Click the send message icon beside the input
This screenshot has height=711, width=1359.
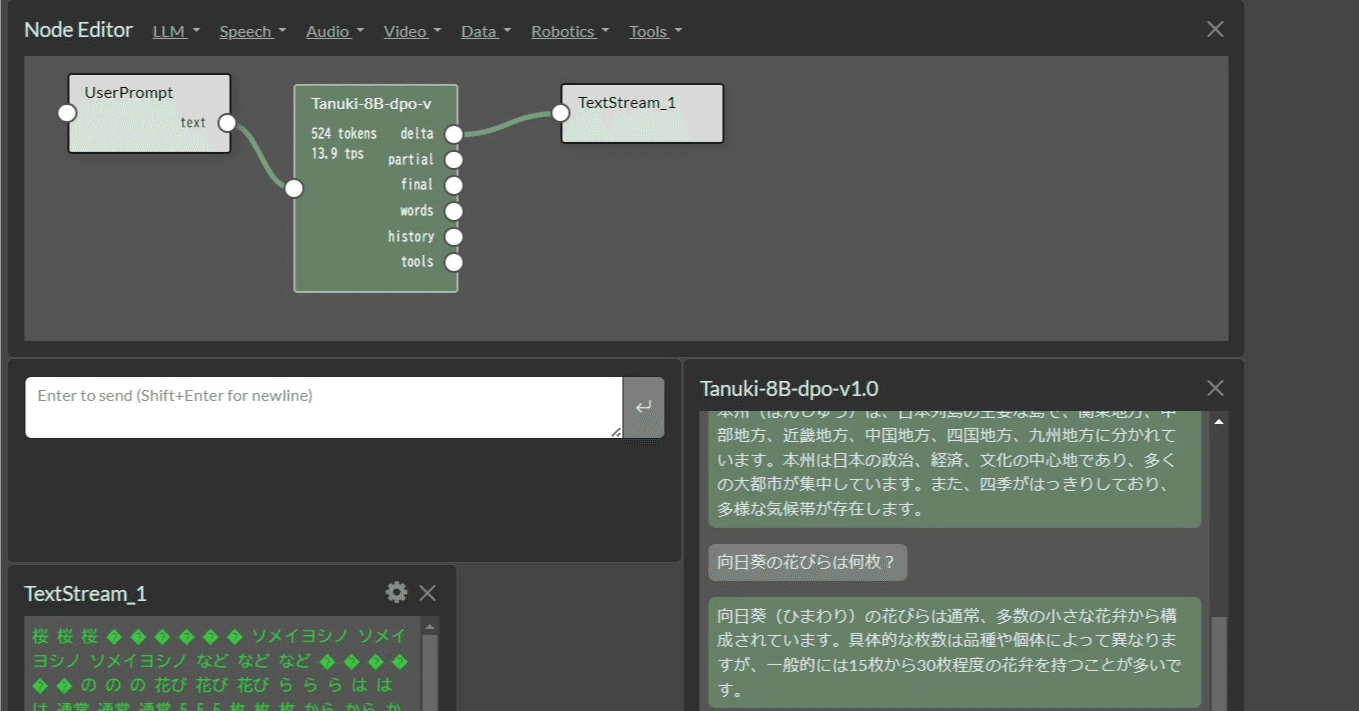(646, 407)
